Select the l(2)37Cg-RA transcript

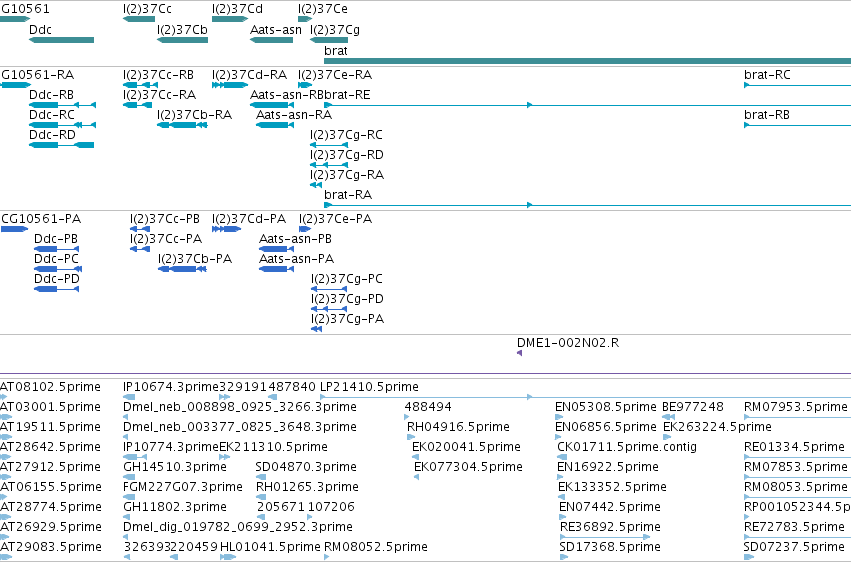pos(316,185)
